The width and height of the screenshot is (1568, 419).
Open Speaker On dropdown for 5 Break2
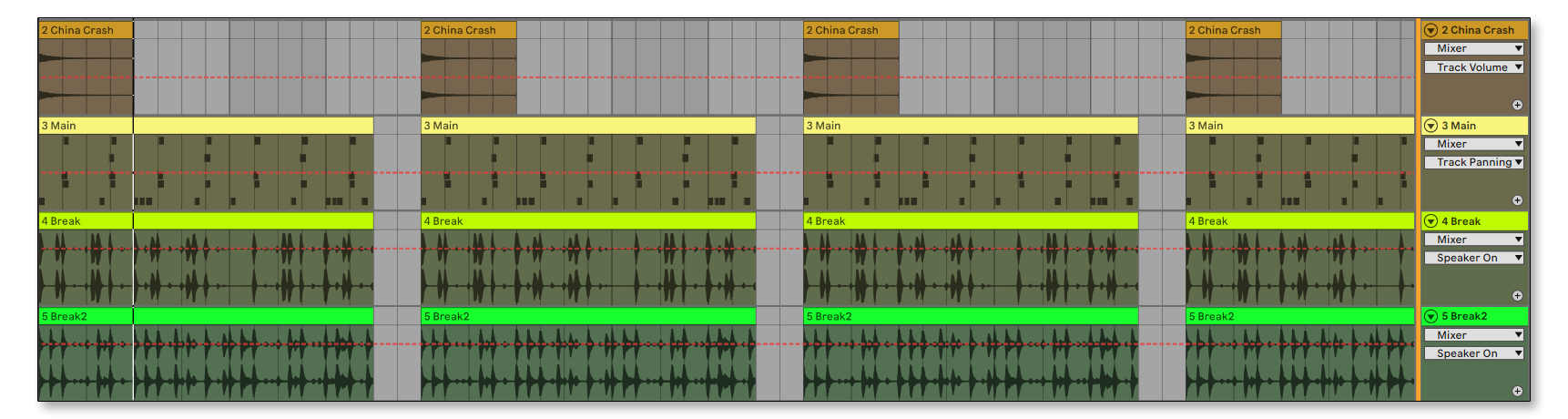(1473, 353)
